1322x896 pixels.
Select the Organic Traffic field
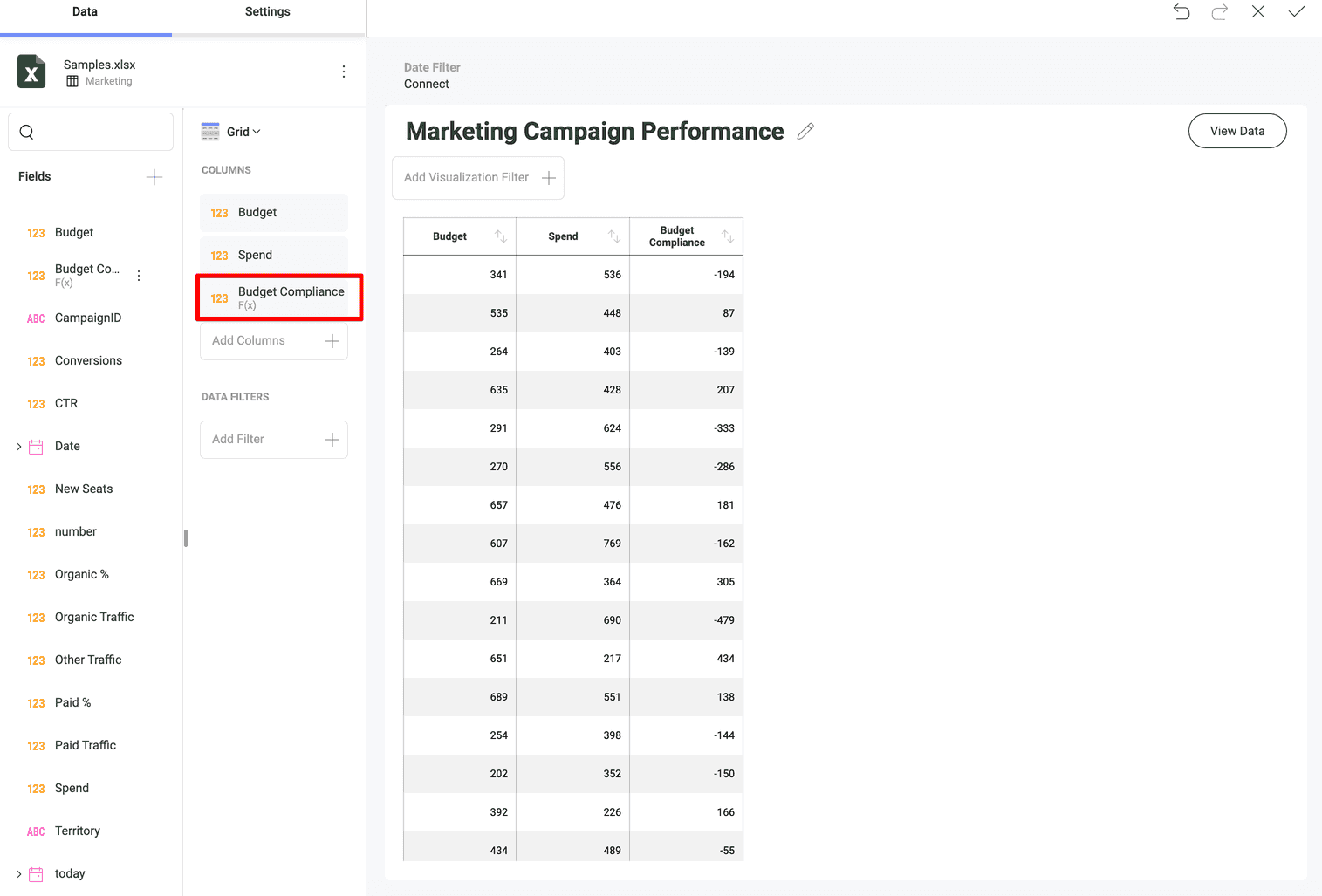click(94, 618)
